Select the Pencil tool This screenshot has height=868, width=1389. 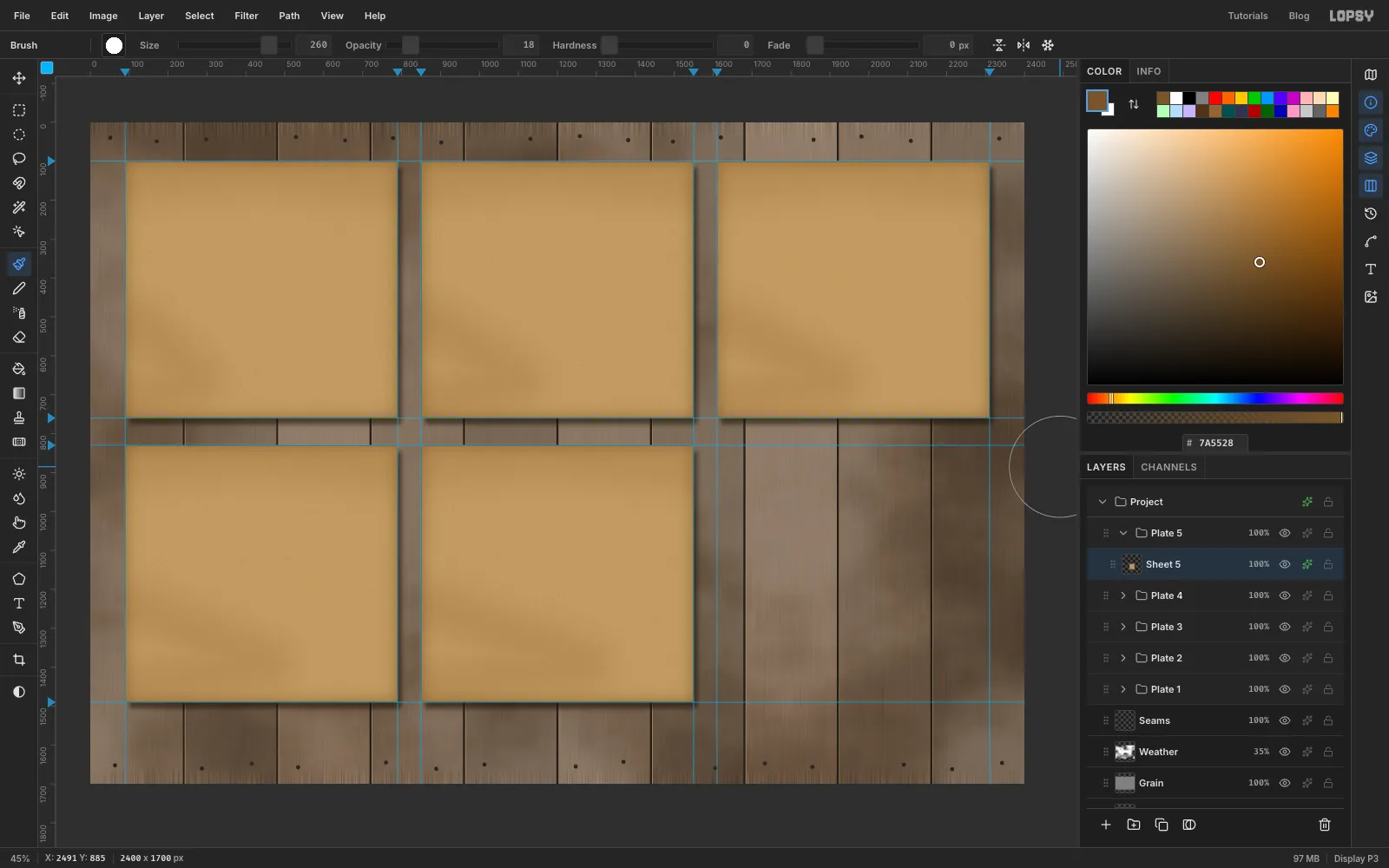click(x=19, y=288)
